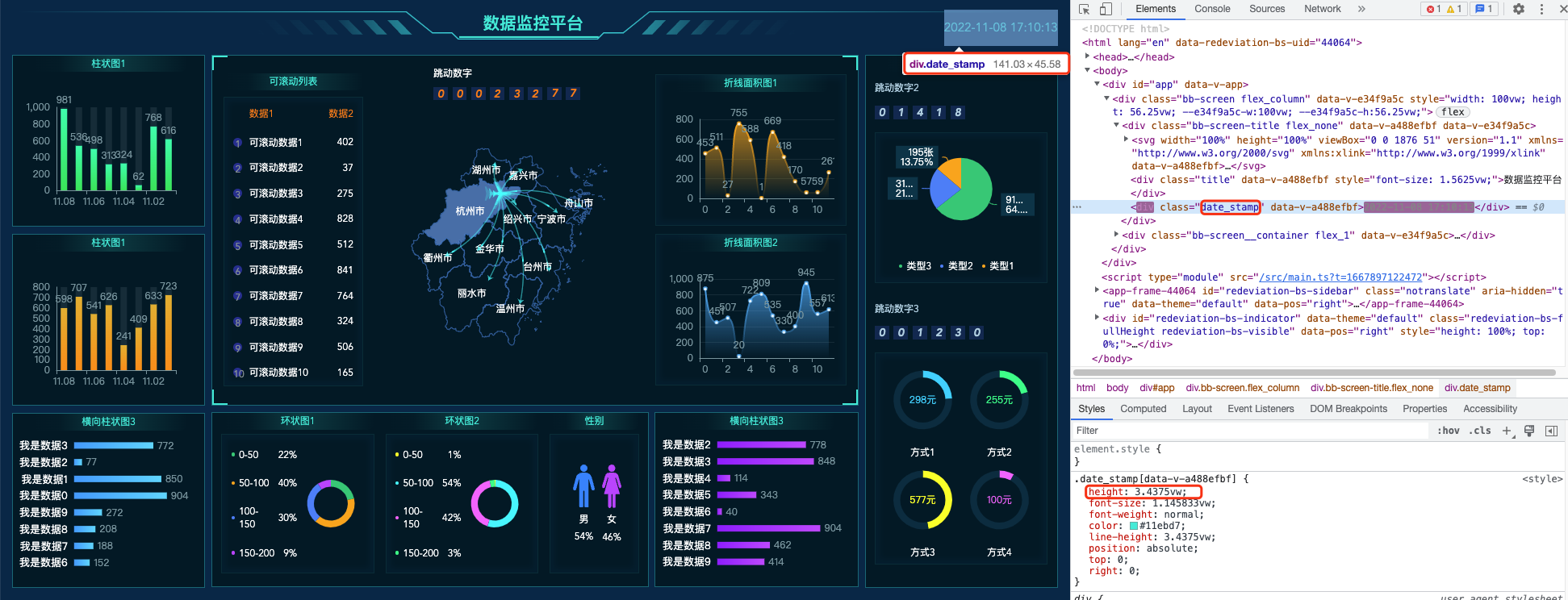Select the 可滚动数据5 list row

point(293,244)
